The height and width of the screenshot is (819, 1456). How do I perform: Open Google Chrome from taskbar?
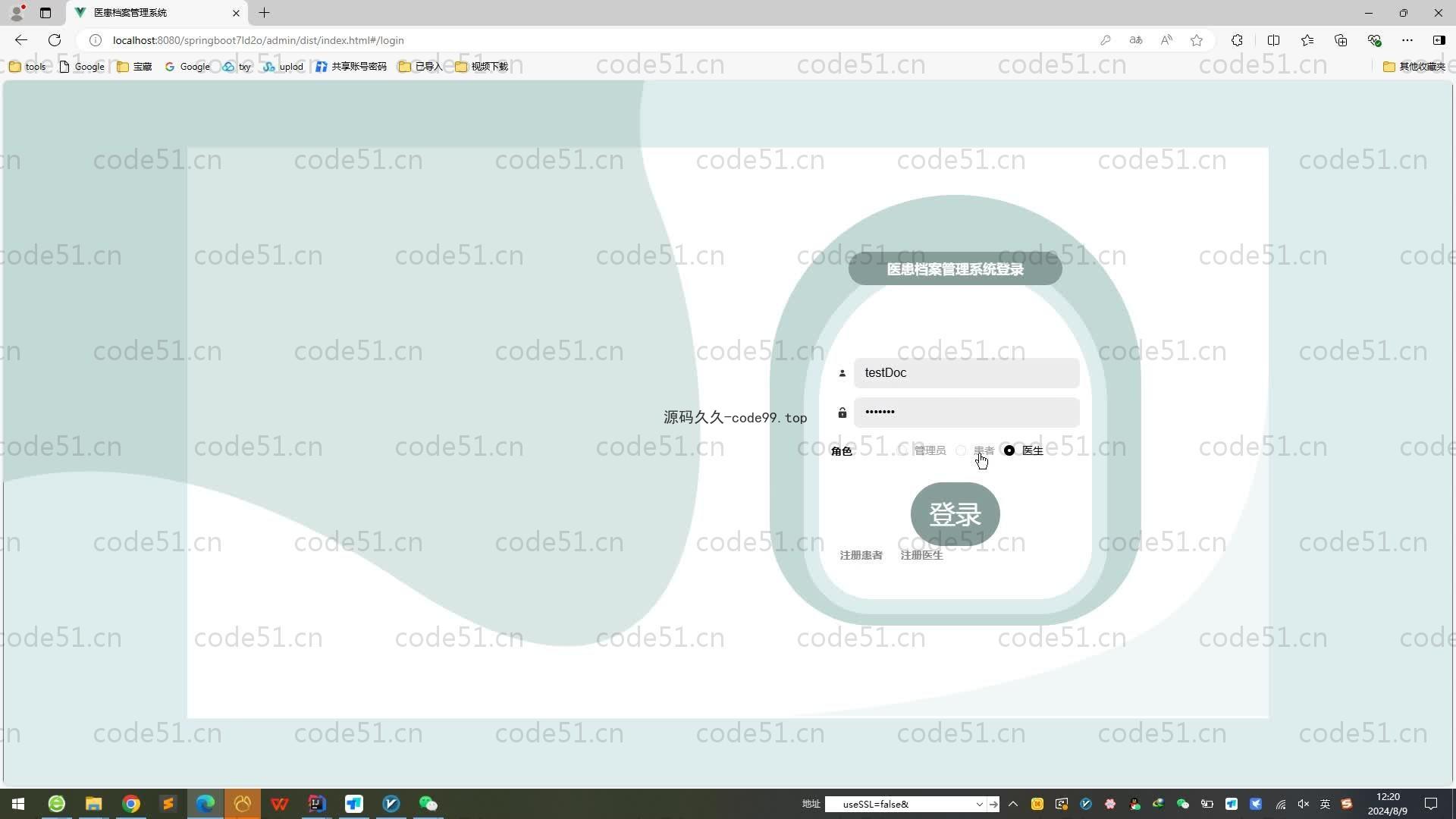[x=130, y=804]
